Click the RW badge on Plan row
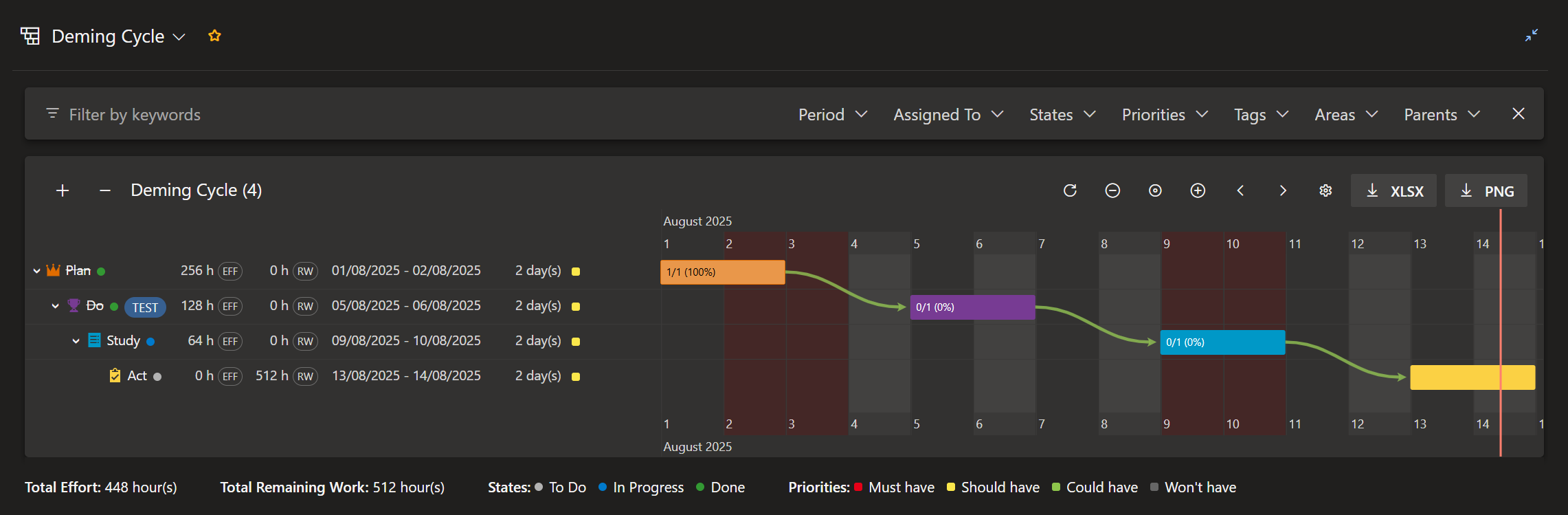This screenshot has width=1568, height=515. click(x=305, y=271)
